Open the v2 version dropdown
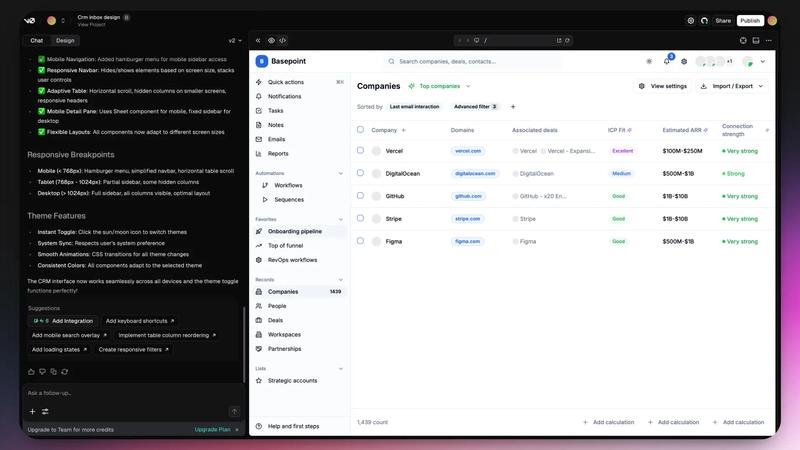This screenshot has height=450, width=800. point(235,40)
